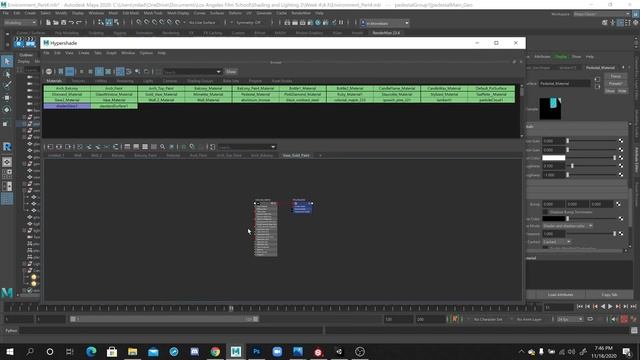Click the RenderMan R icon
Screen dimensions: 640x360
(x=7, y=147)
